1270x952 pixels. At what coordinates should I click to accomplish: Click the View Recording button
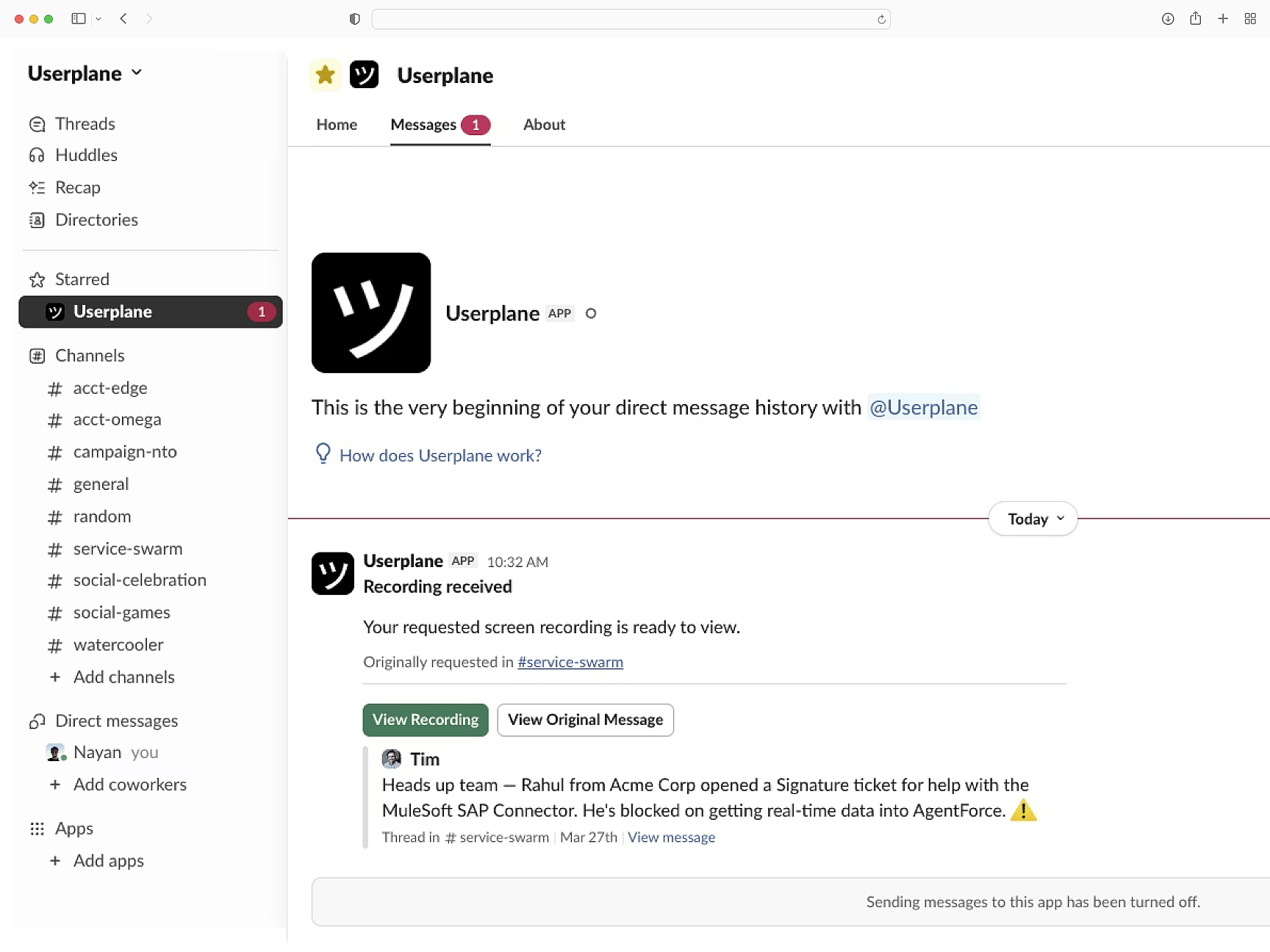[x=425, y=720]
